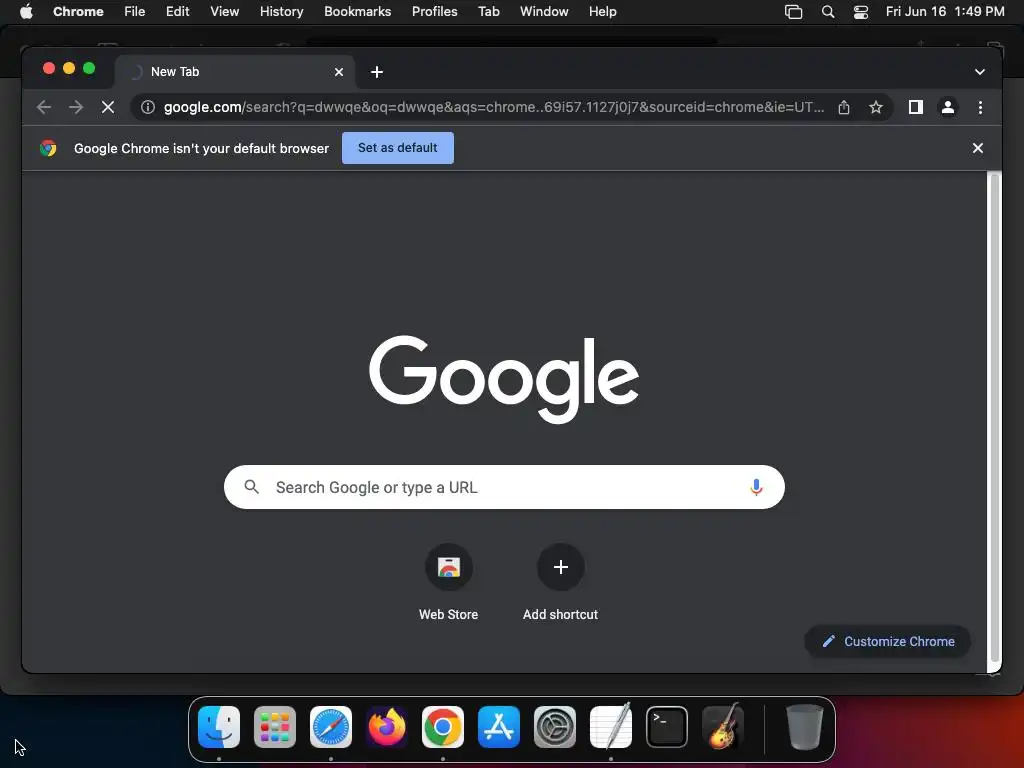The image size is (1024, 768).
Task: Dismiss the default browser infobar
Action: (978, 148)
